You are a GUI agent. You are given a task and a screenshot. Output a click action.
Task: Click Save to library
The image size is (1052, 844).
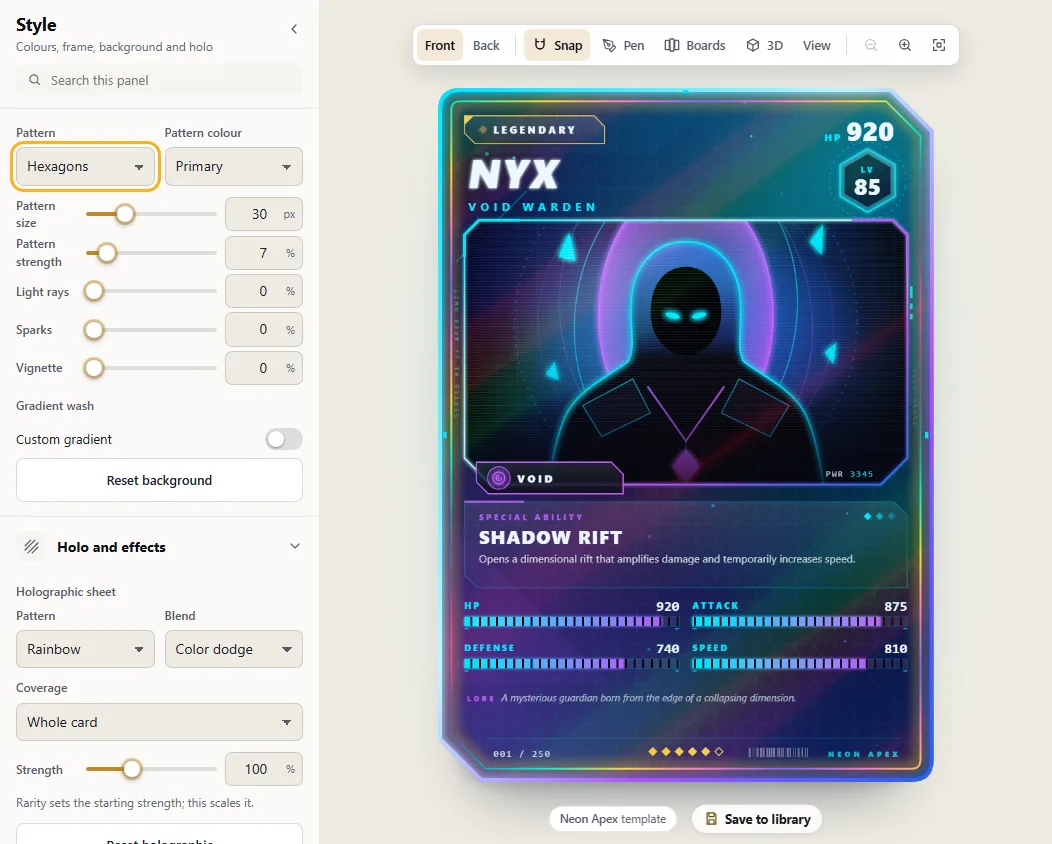pos(757,819)
